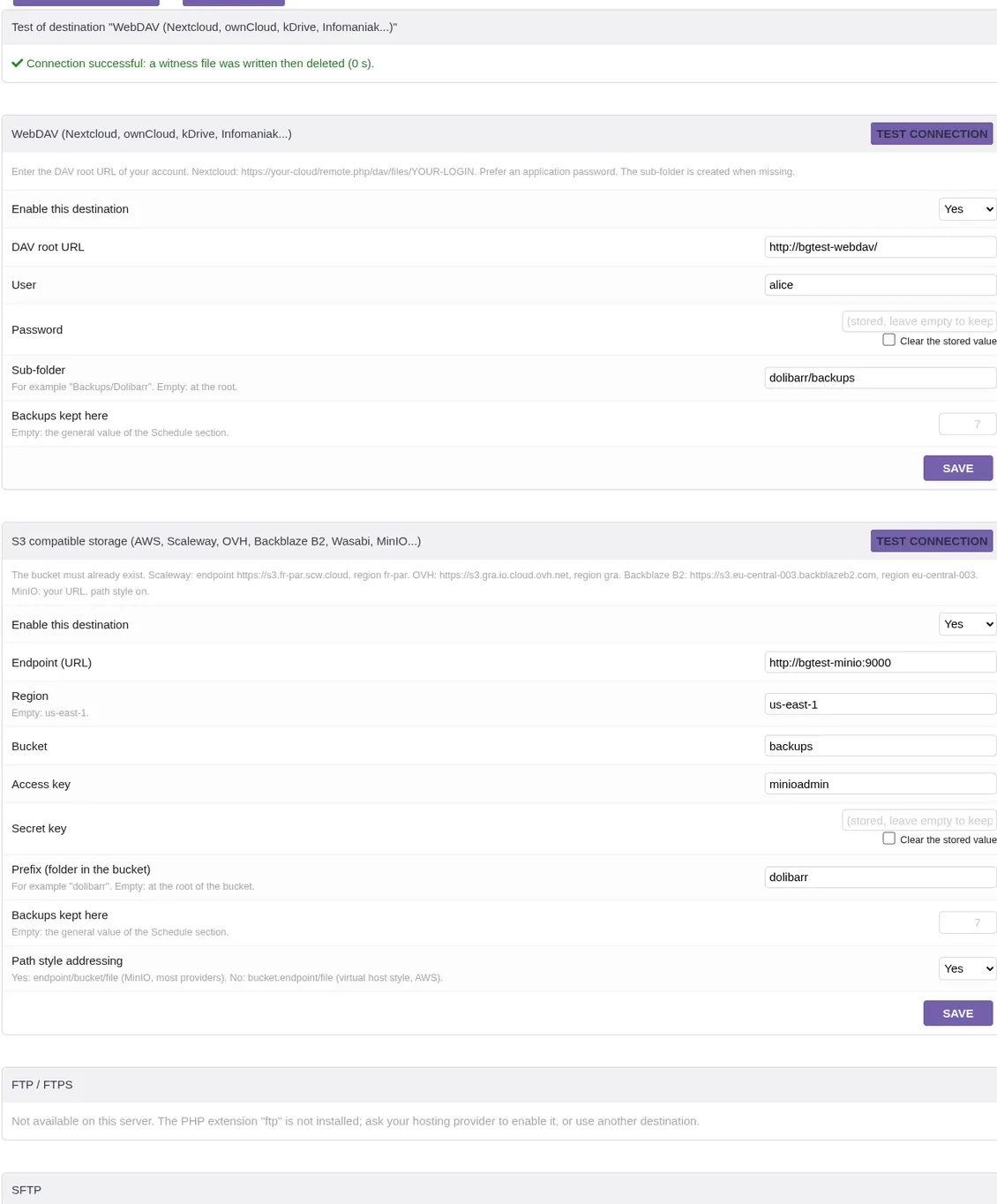Open WebDAV Enable this destination dropdown
The image size is (997, 1204).
pos(968,209)
